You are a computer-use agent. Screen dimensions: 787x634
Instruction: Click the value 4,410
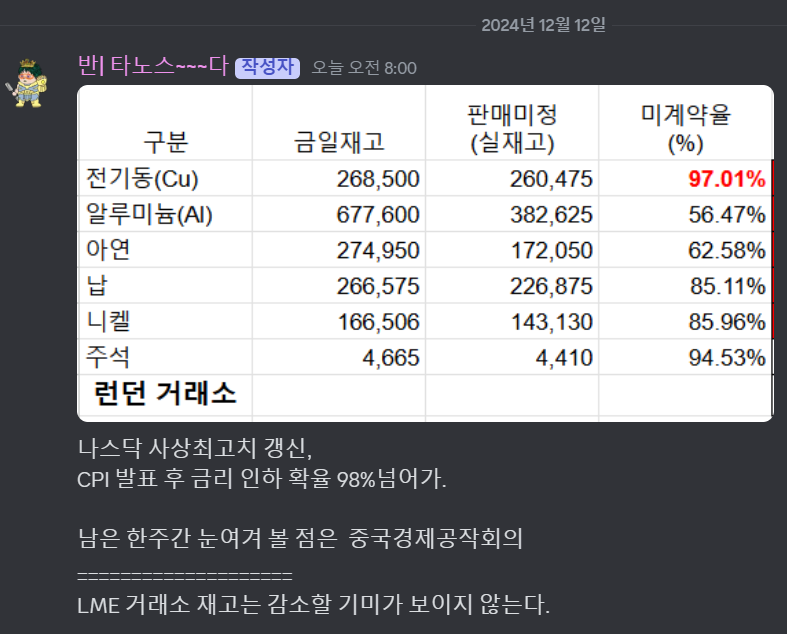coord(565,358)
